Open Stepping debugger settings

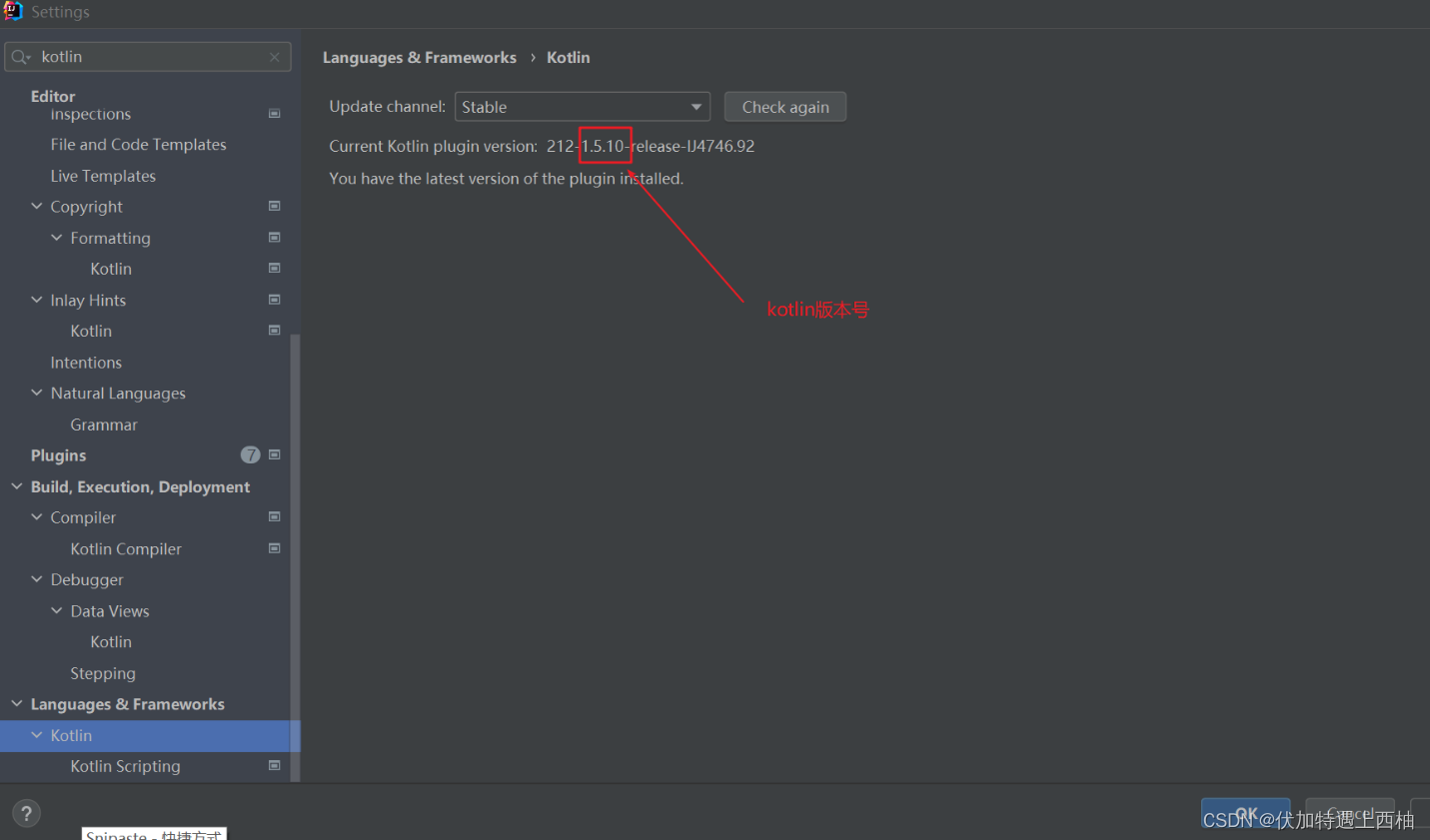coord(103,673)
